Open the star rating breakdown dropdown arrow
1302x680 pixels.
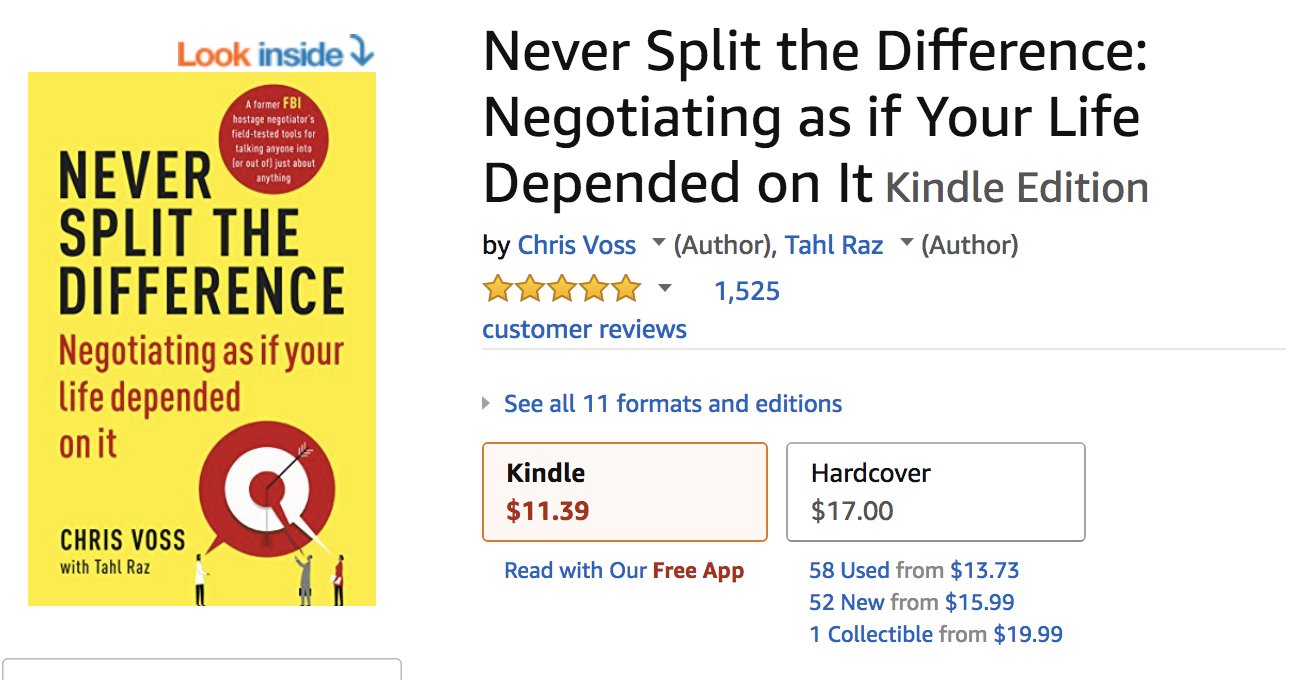(x=664, y=290)
